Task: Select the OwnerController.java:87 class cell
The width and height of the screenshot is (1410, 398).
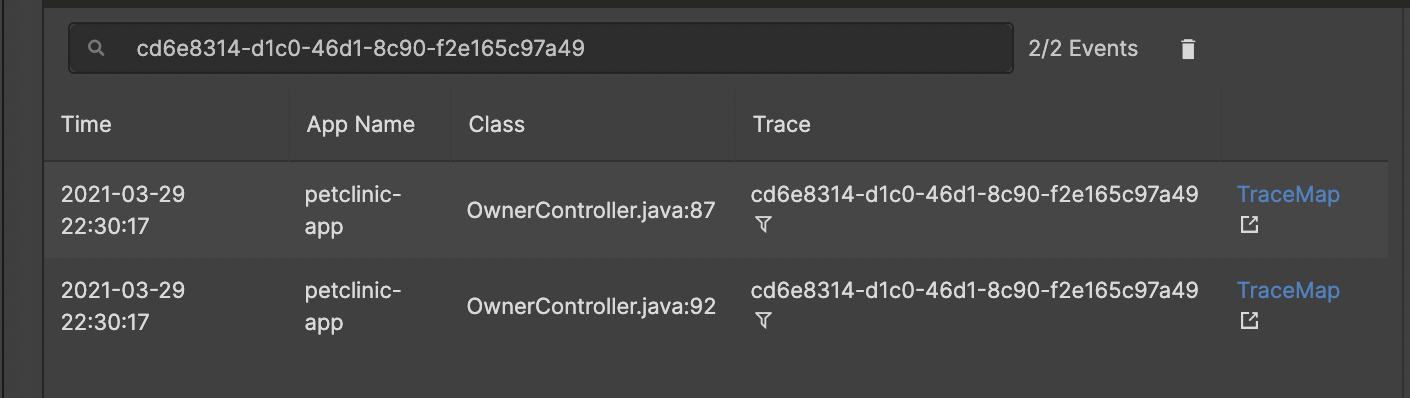Action: pyautogui.click(x=591, y=211)
